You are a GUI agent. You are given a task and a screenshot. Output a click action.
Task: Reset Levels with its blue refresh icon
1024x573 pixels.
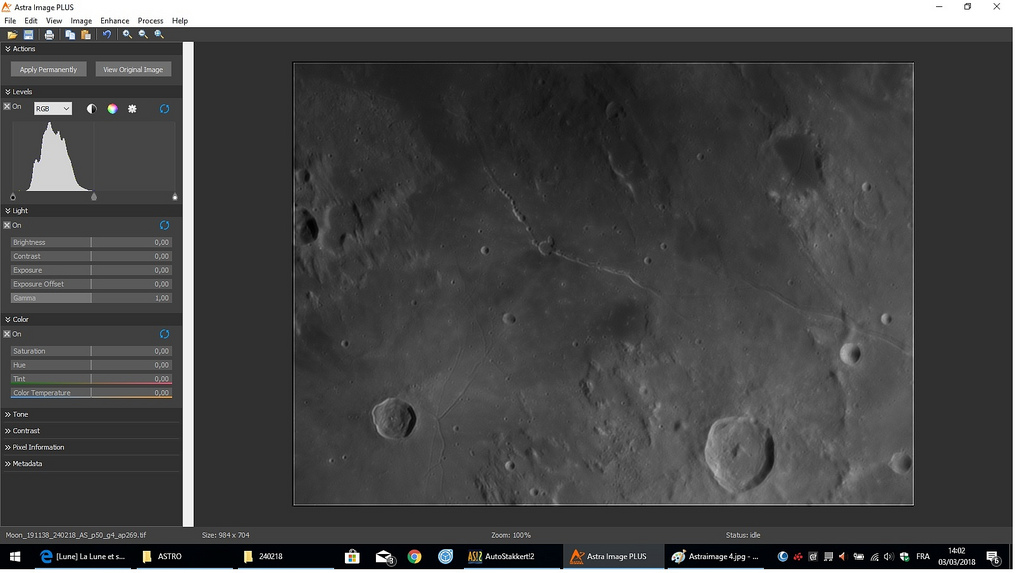tap(165, 109)
